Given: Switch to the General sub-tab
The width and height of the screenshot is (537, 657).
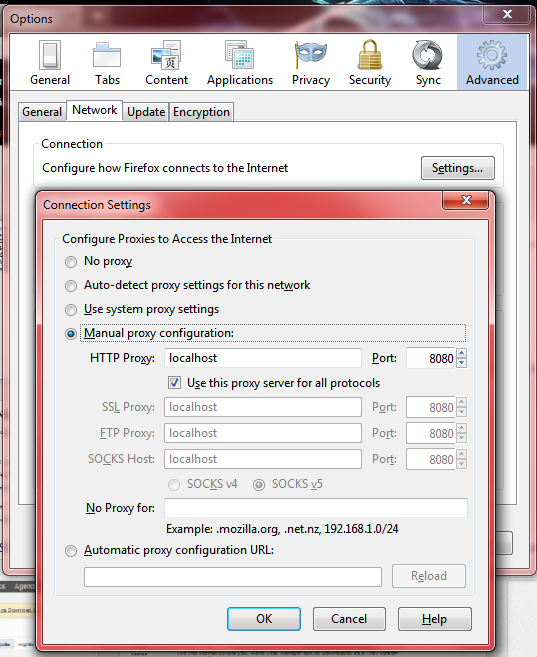Looking at the screenshot, I should (42, 112).
